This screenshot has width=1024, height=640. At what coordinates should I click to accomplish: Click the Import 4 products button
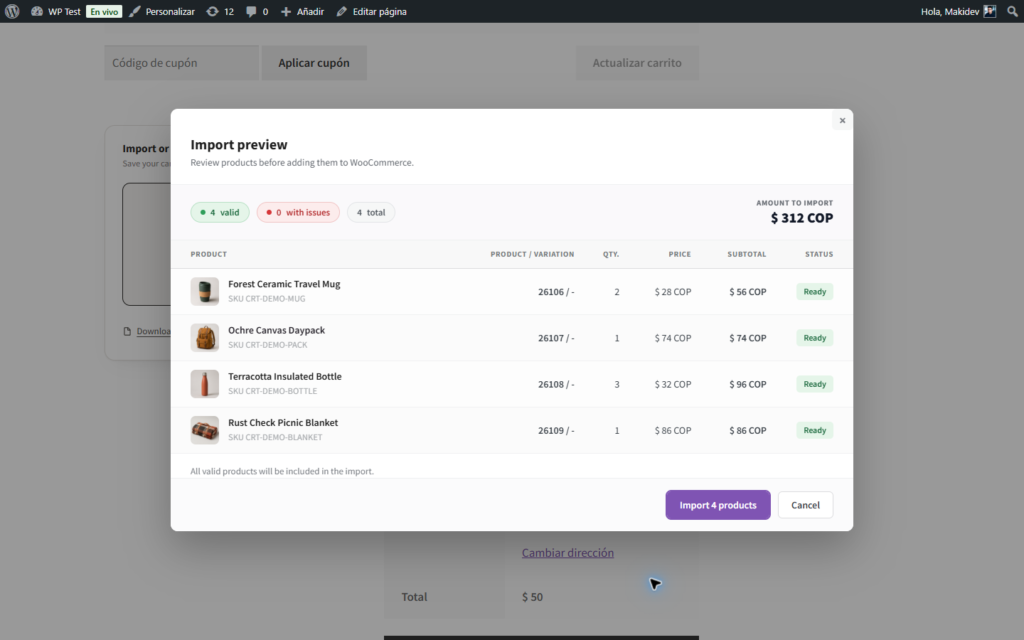point(718,505)
